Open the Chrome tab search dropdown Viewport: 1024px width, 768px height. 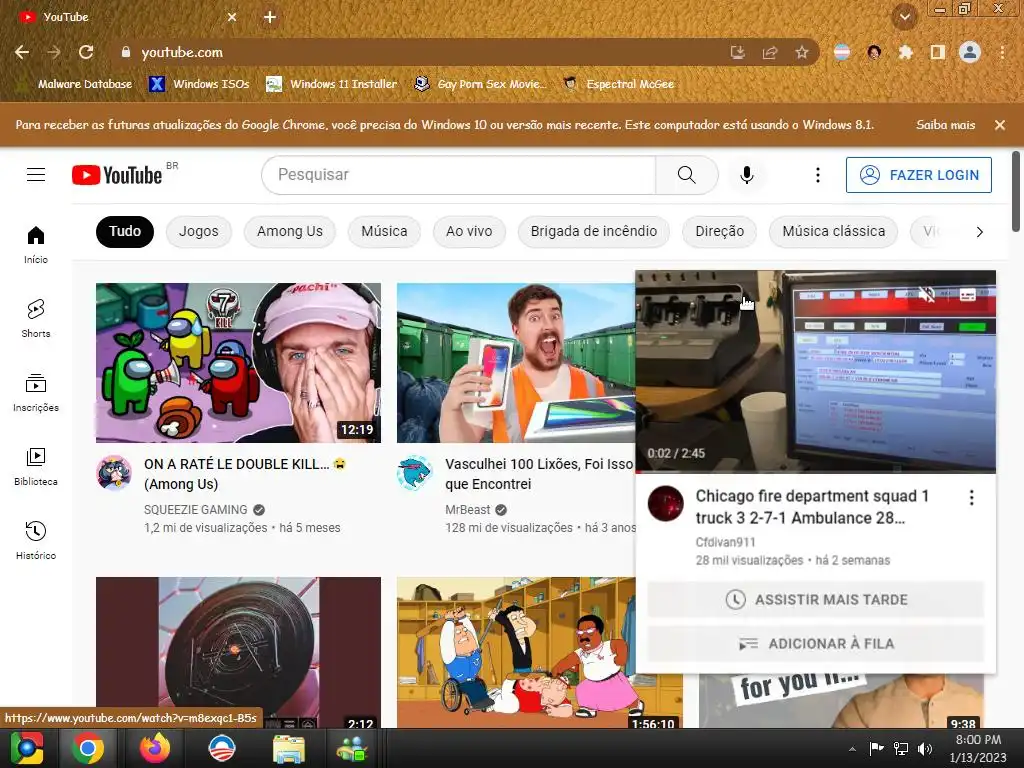click(905, 17)
